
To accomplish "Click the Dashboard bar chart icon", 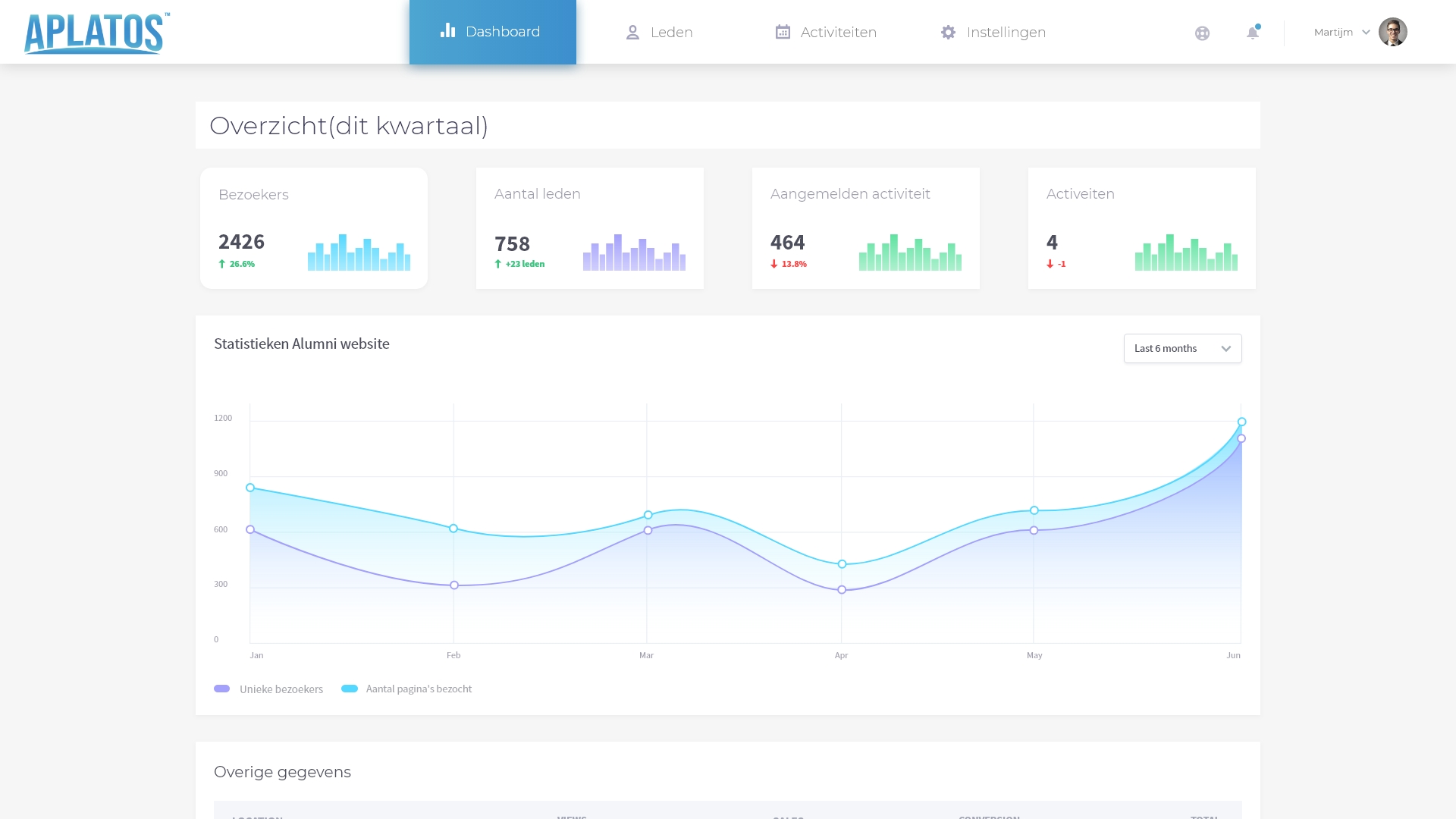I will pos(448,31).
